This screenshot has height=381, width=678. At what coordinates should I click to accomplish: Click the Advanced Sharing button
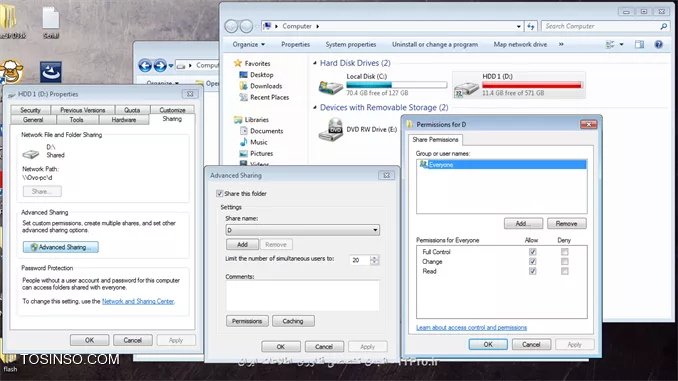[61, 247]
